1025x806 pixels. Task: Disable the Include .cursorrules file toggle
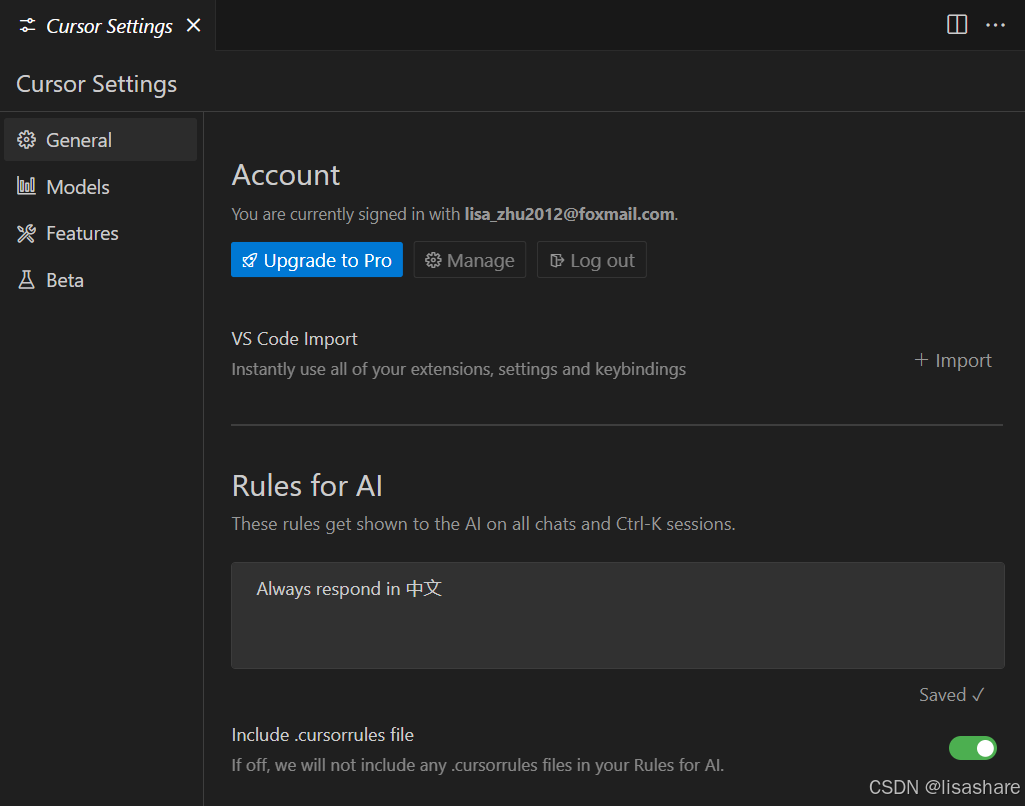pos(973,748)
